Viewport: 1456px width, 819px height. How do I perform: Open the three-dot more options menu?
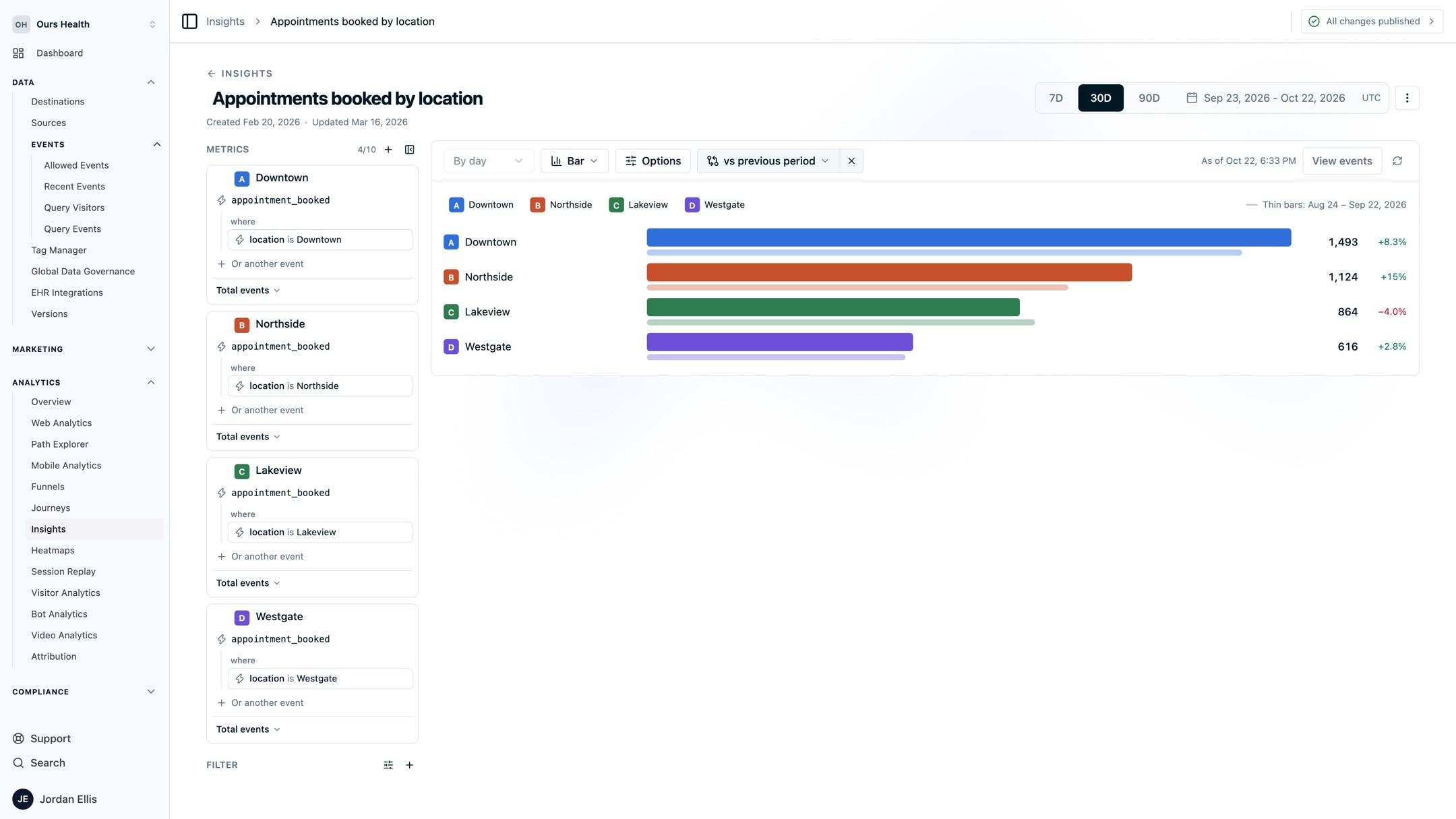1407,98
